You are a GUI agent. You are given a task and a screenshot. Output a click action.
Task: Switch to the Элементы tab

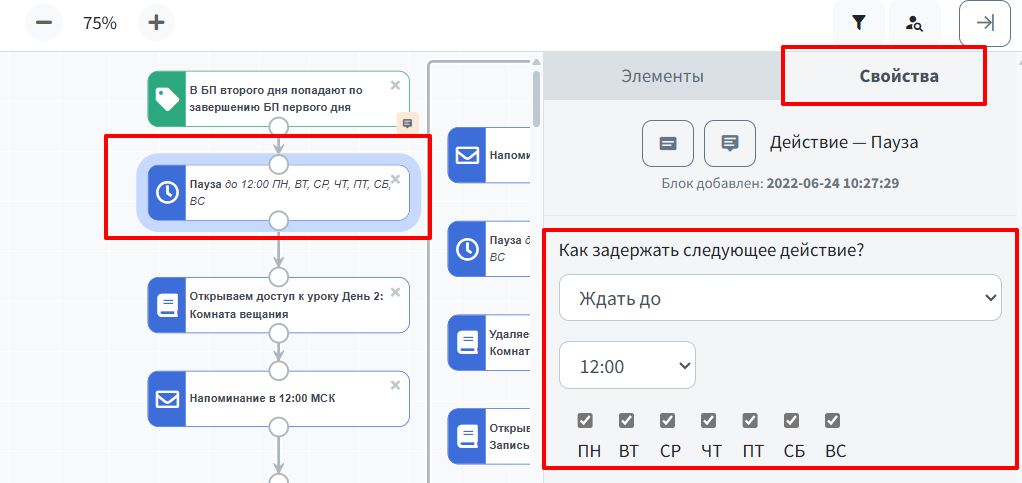pyautogui.click(x=662, y=76)
